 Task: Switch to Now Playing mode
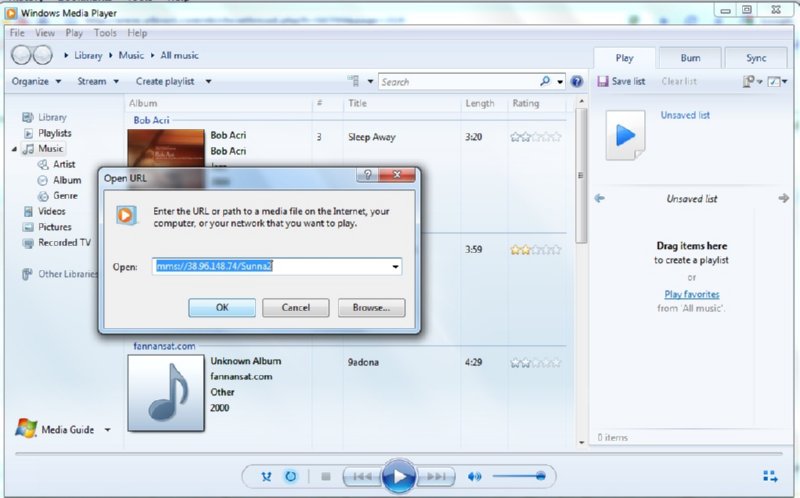click(770, 477)
